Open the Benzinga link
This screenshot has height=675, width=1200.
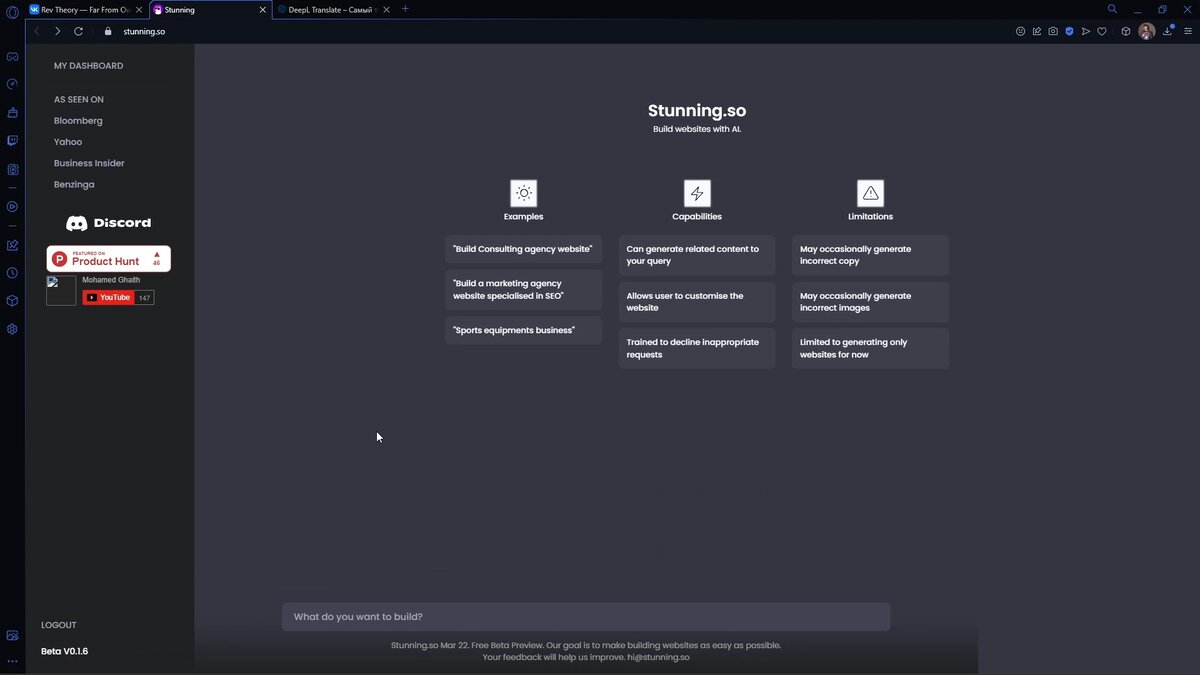[x=74, y=185]
